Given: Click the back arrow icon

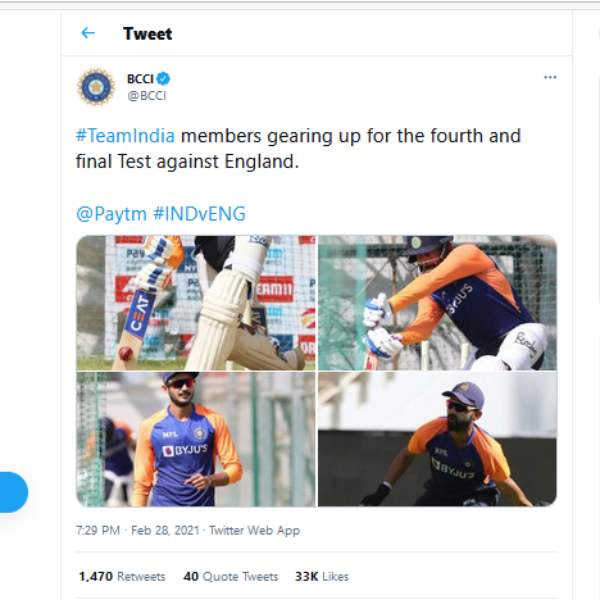Looking at the screenshot, I should (x=88, y=33).
